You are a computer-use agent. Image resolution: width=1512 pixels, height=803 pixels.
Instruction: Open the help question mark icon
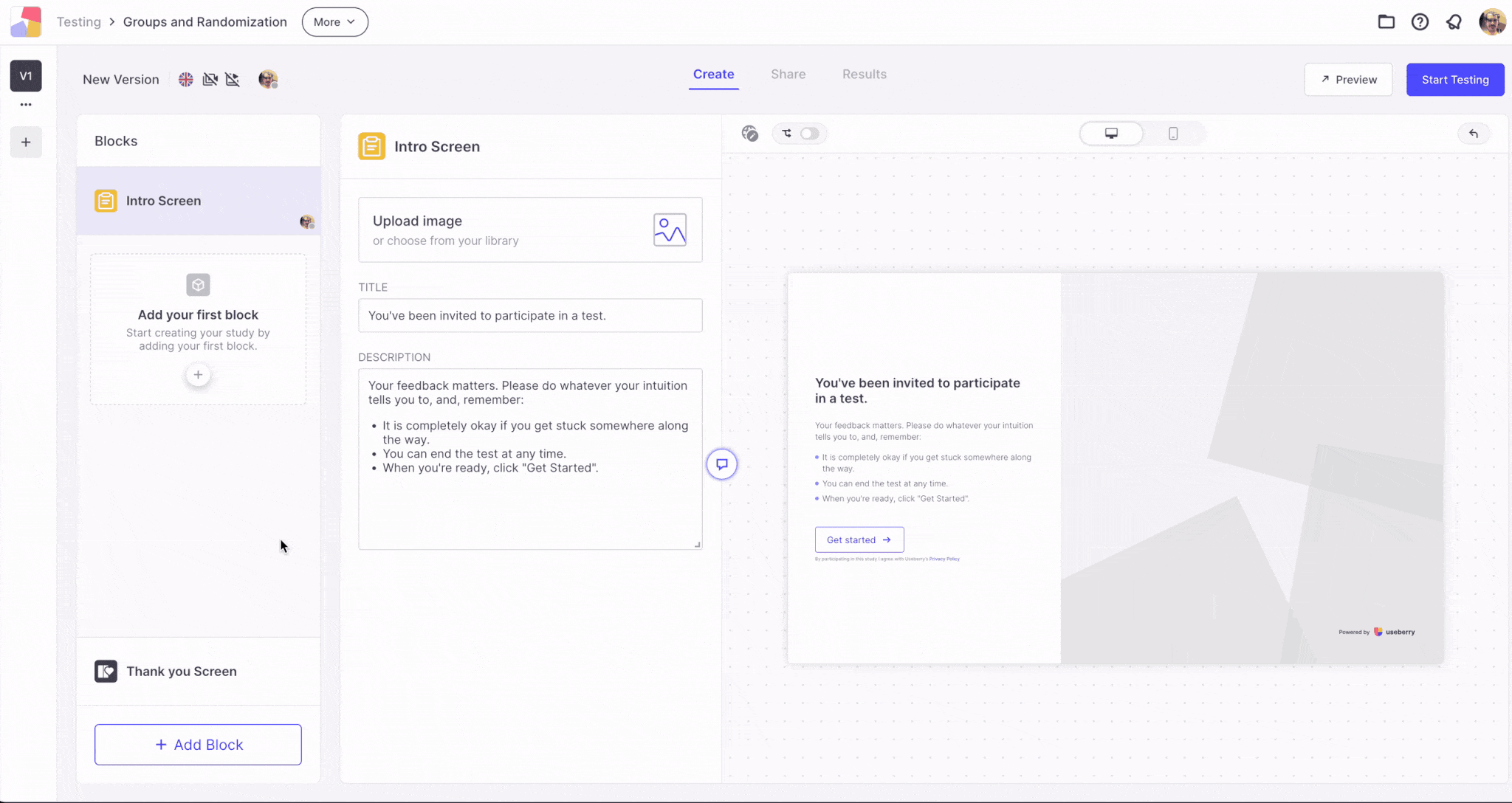pos(1420,22)
